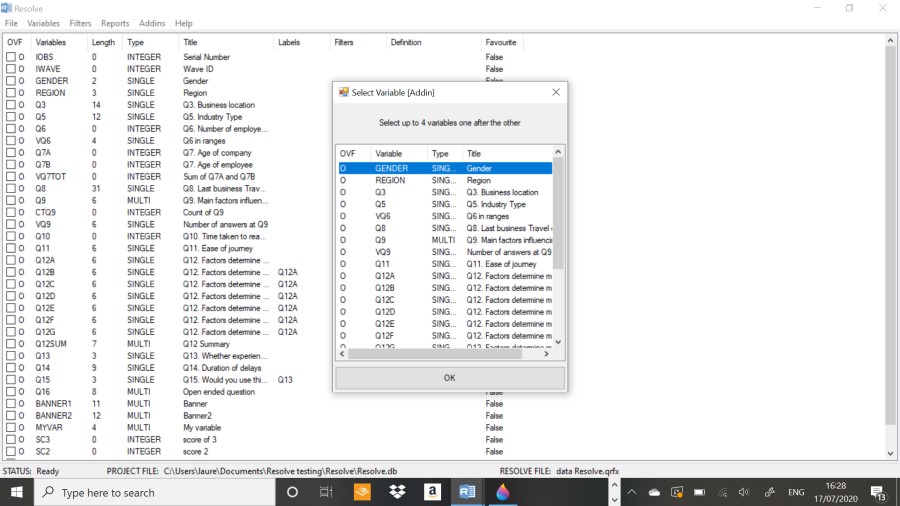
Task: Open Task View from the taskbar
Action: click(x=326, y=492)
